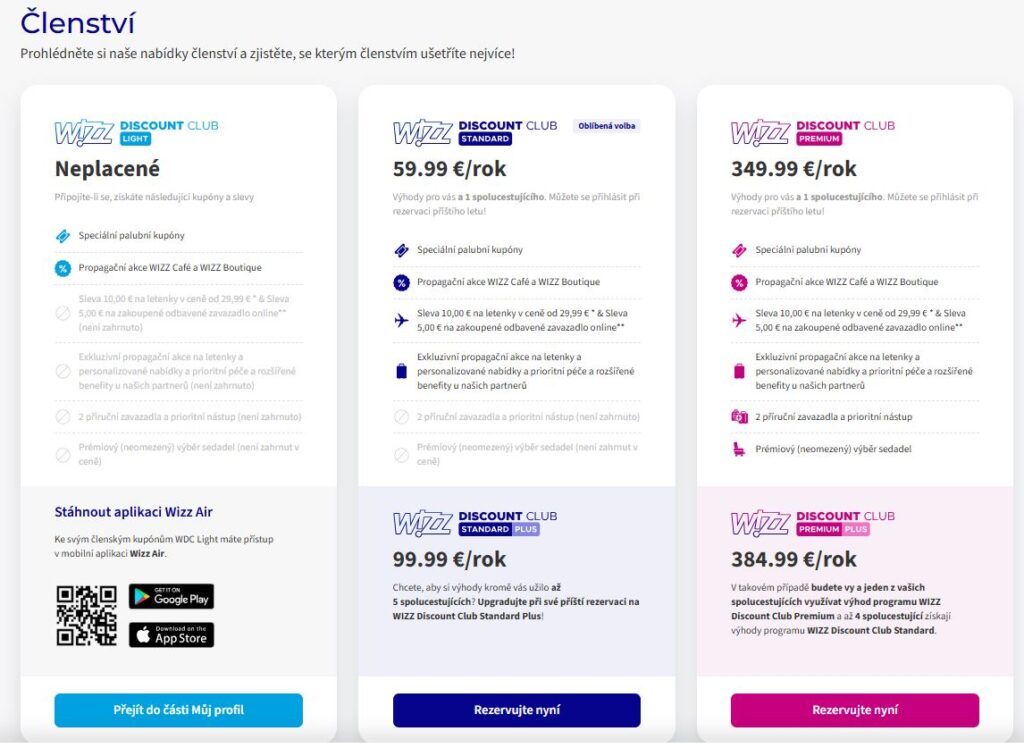
Task: Click "Rezervujte nyní" in the Standard column
Action: click(515, 710)
